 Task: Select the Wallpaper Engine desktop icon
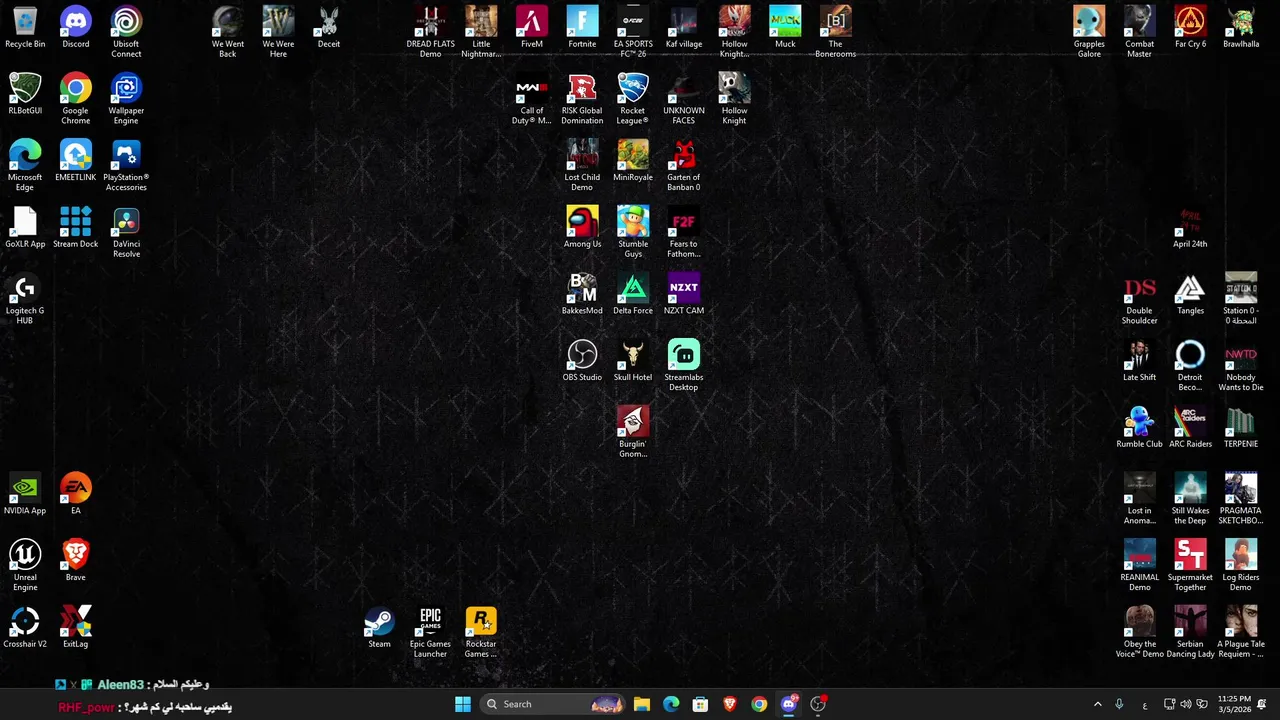(x=126, y=99)
